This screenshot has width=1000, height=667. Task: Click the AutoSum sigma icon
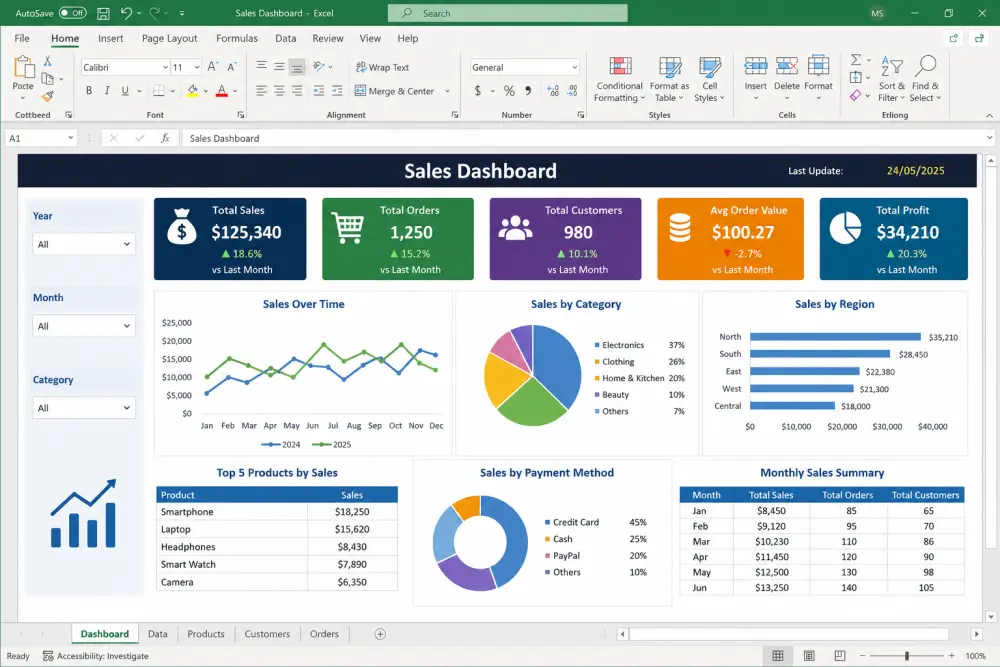(x=856, y=59)
